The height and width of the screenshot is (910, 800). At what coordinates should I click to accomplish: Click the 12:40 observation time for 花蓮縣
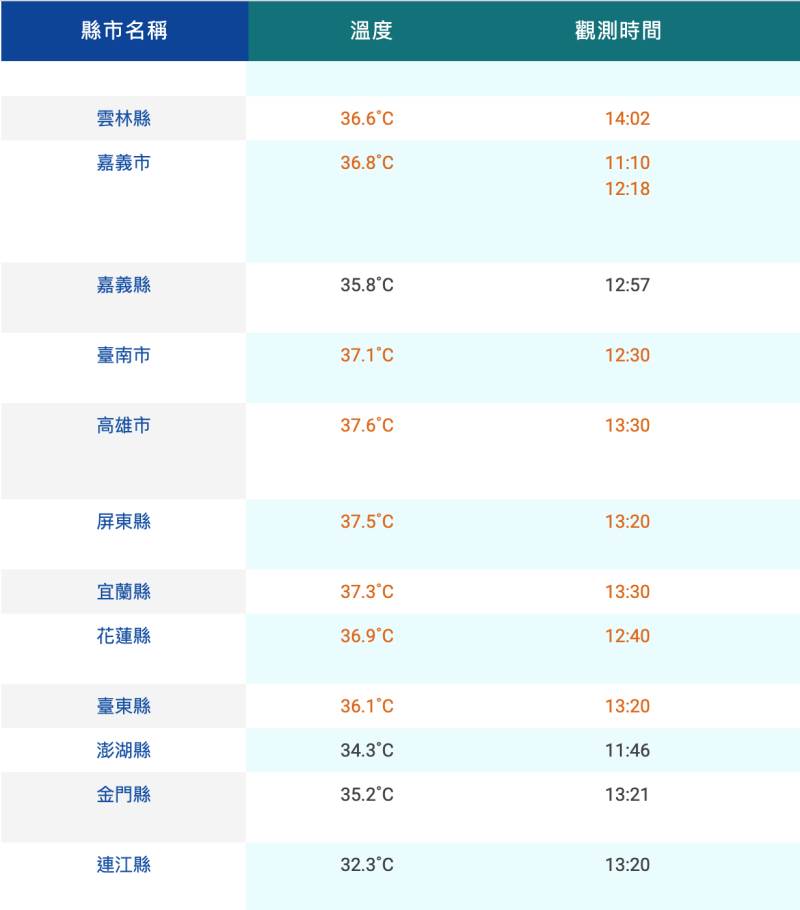coord(628,635)
